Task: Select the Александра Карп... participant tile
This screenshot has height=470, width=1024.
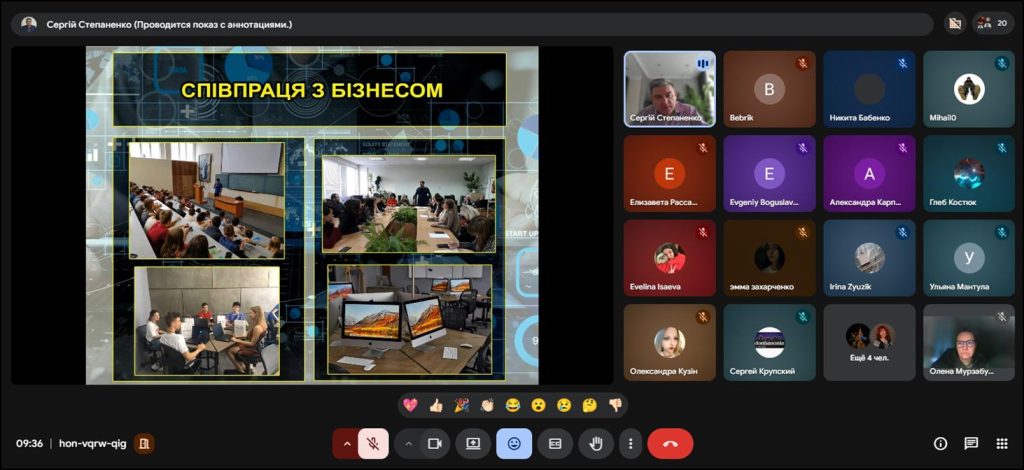Action: click(869, 174)
